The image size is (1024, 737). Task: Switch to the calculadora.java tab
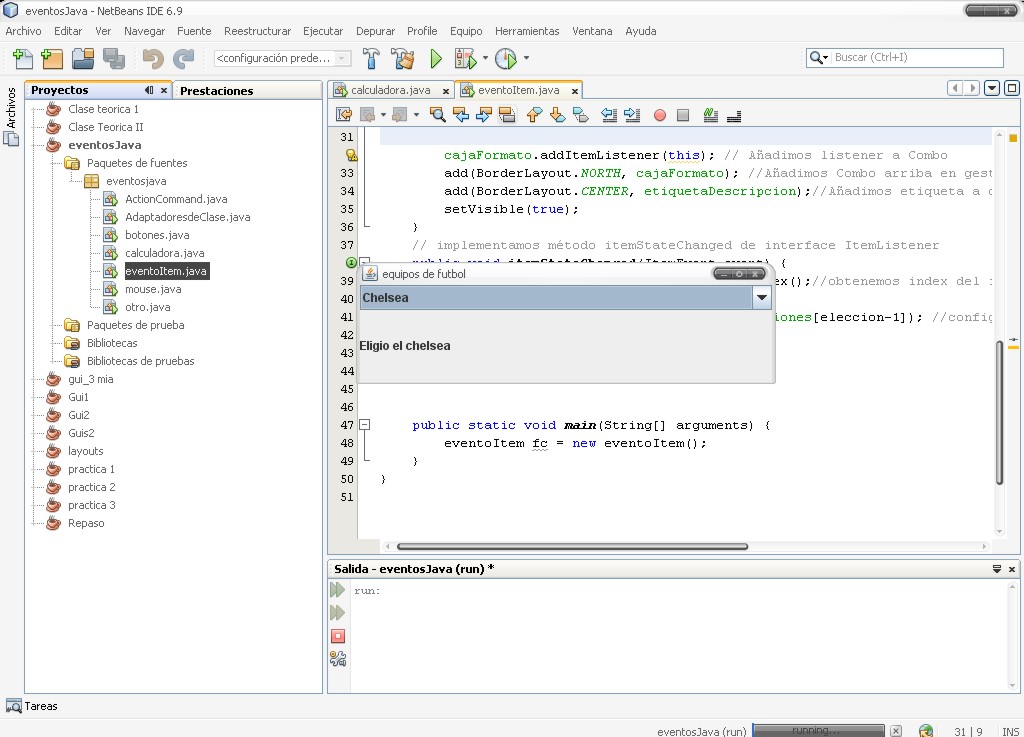[390, 88]
